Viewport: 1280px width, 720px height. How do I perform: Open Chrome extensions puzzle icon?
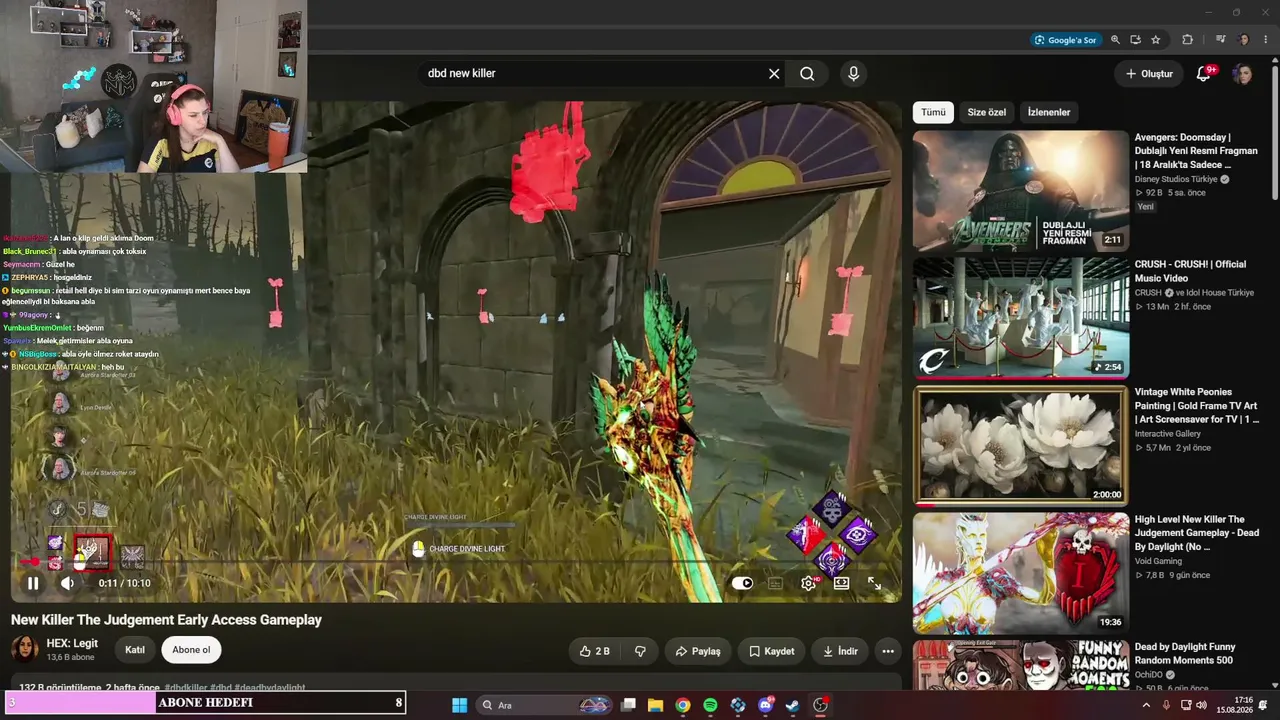point(1188,40)
